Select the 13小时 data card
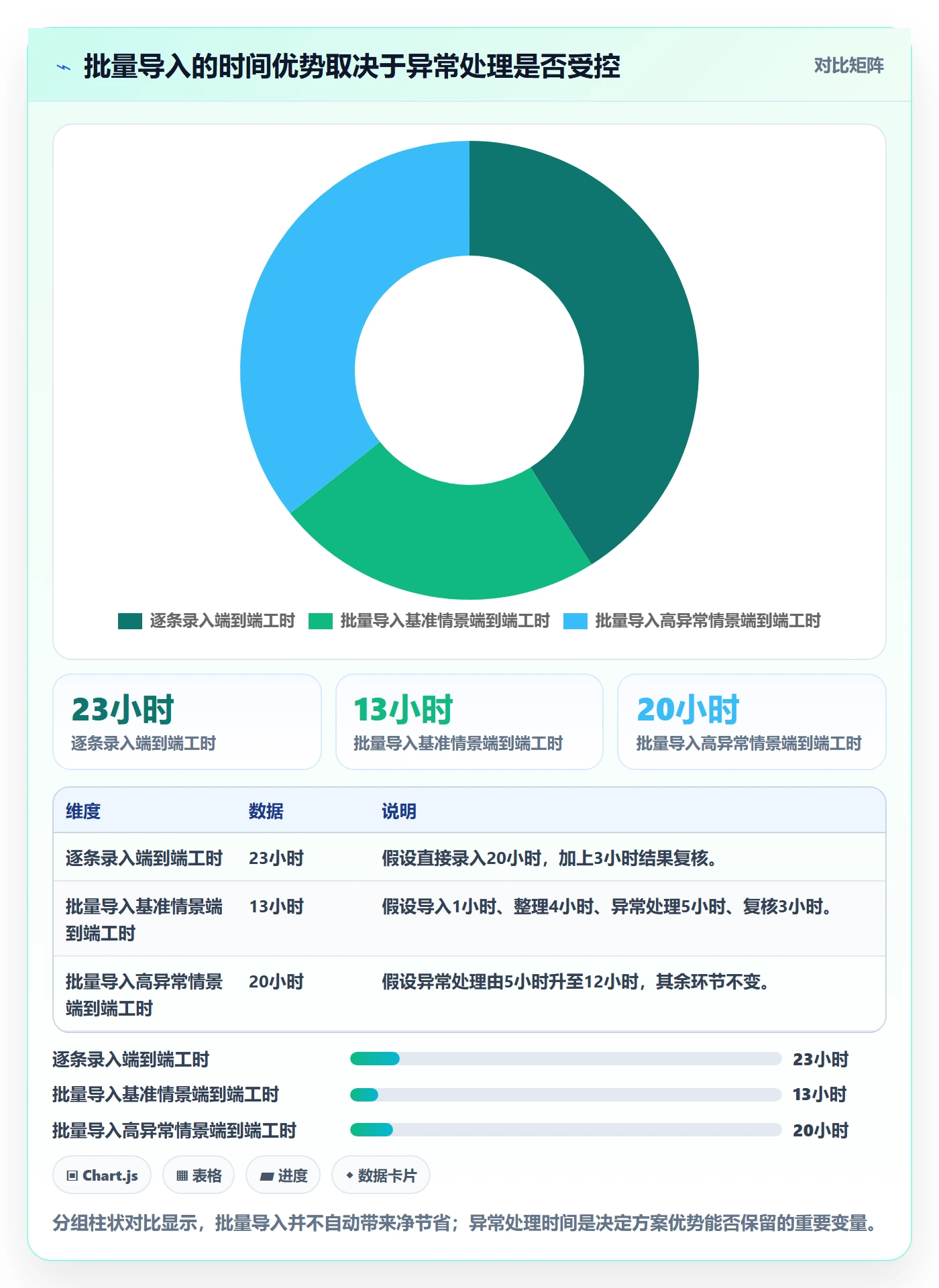Screen dimensions: 939x1288 coord(469,722)
